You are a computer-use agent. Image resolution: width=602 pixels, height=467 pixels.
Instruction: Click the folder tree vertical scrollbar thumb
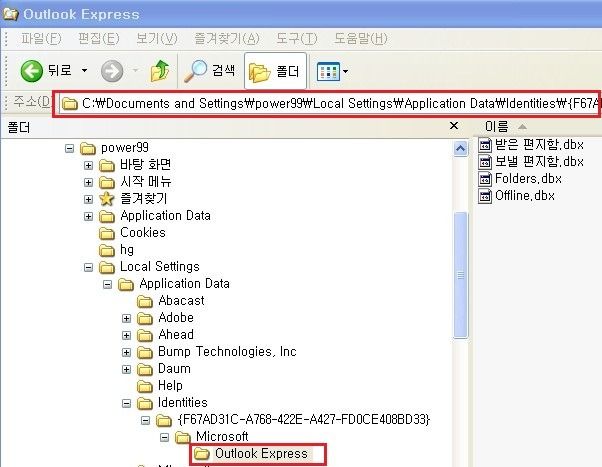[461, 275]
